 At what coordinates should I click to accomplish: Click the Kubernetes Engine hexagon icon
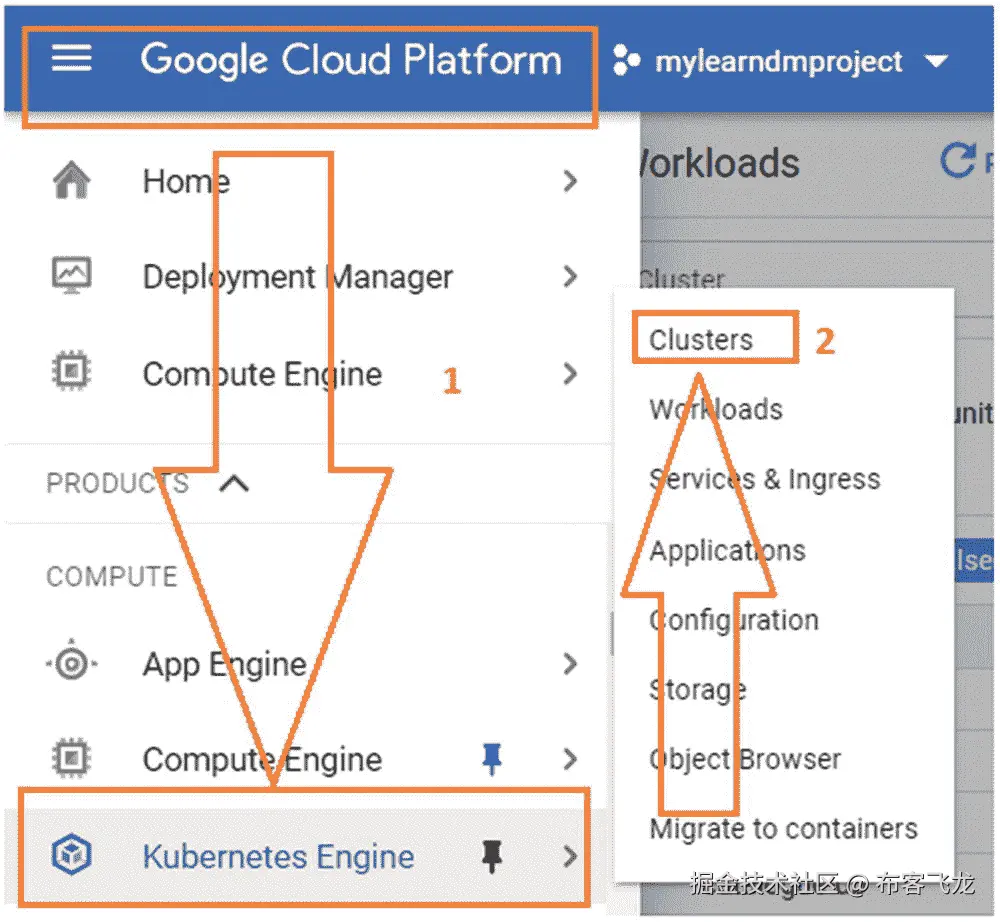point(71,856)
